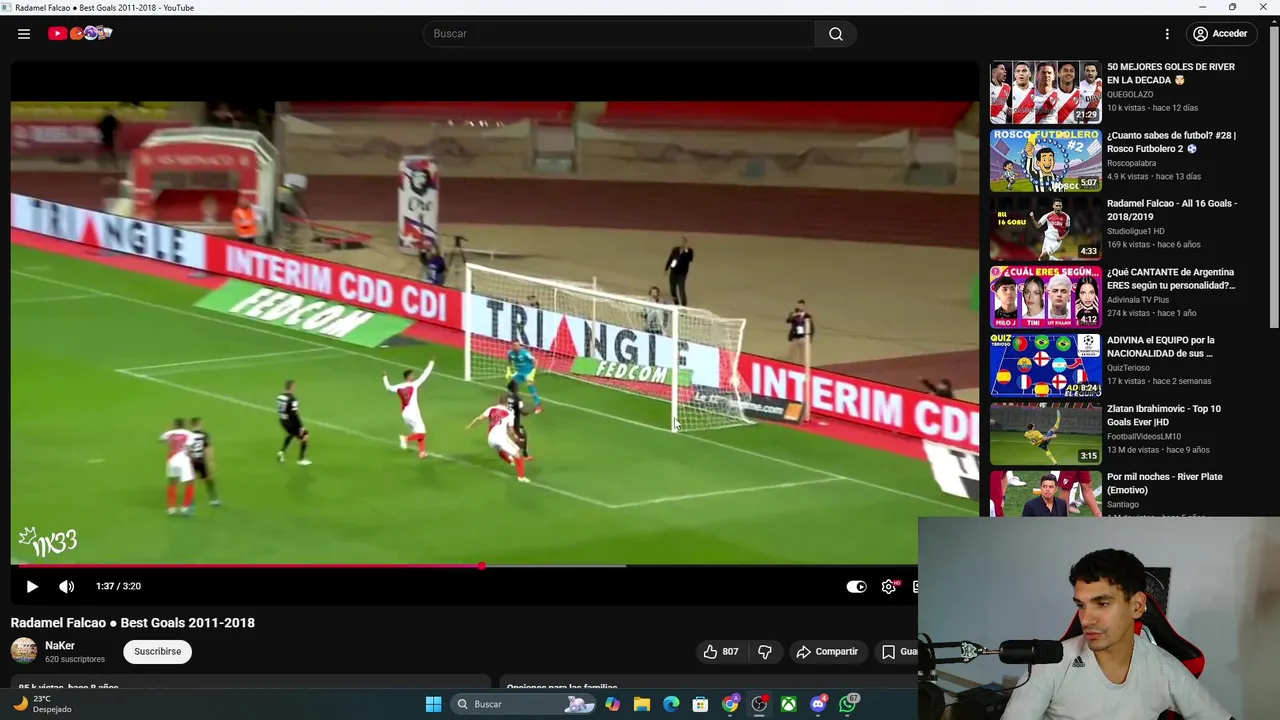
Task: Open Zlatan Ibrahimovic Top 10 Goals title
Action: [1164, 415]
